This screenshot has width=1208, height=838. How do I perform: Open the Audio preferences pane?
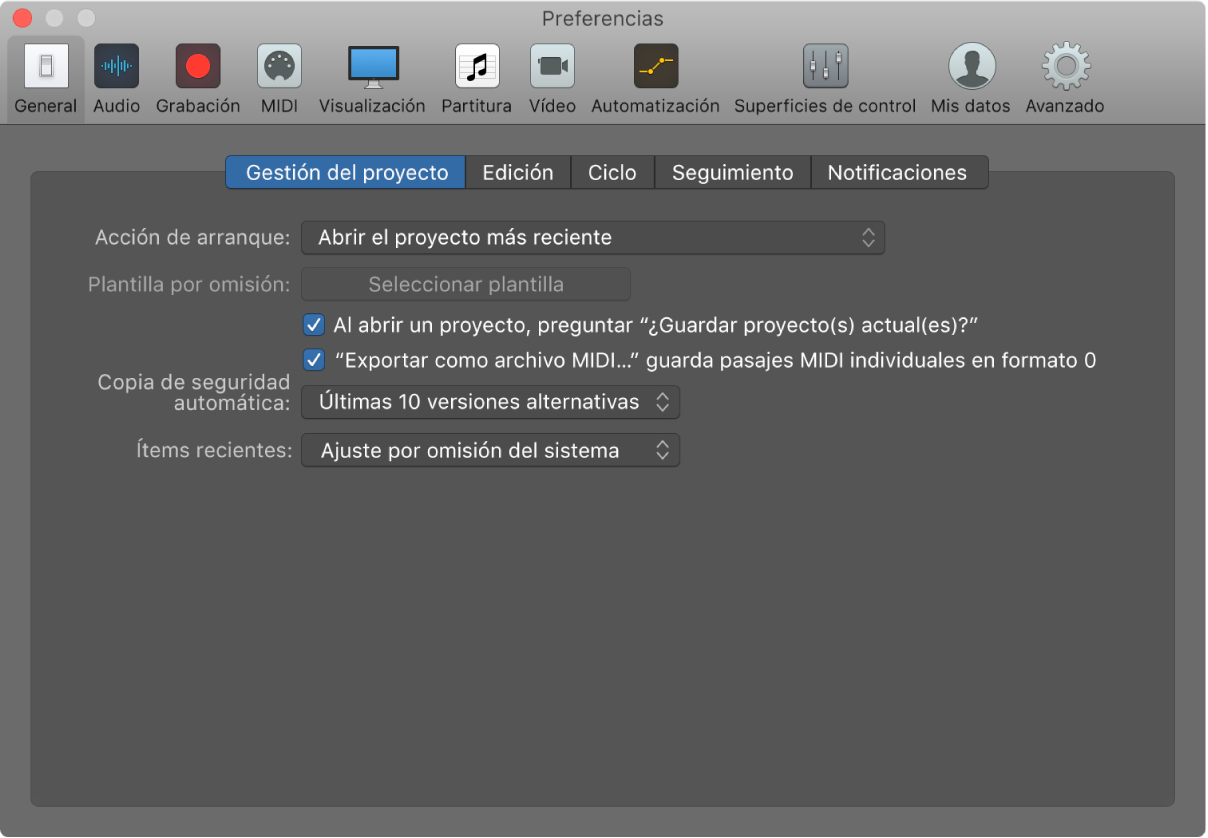(117, 68)
